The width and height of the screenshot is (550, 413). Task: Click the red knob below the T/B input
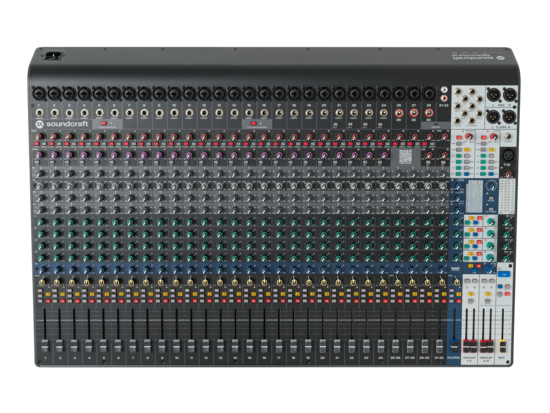point(508,173)
